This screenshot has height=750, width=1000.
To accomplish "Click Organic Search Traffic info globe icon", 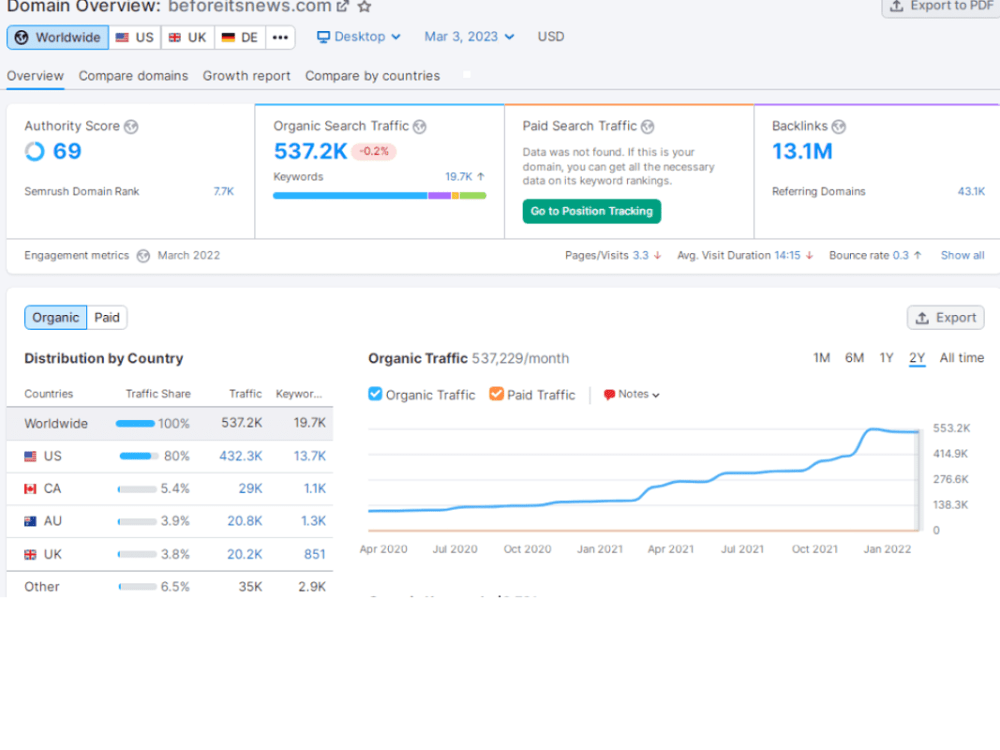I will (x=420, y=127).
